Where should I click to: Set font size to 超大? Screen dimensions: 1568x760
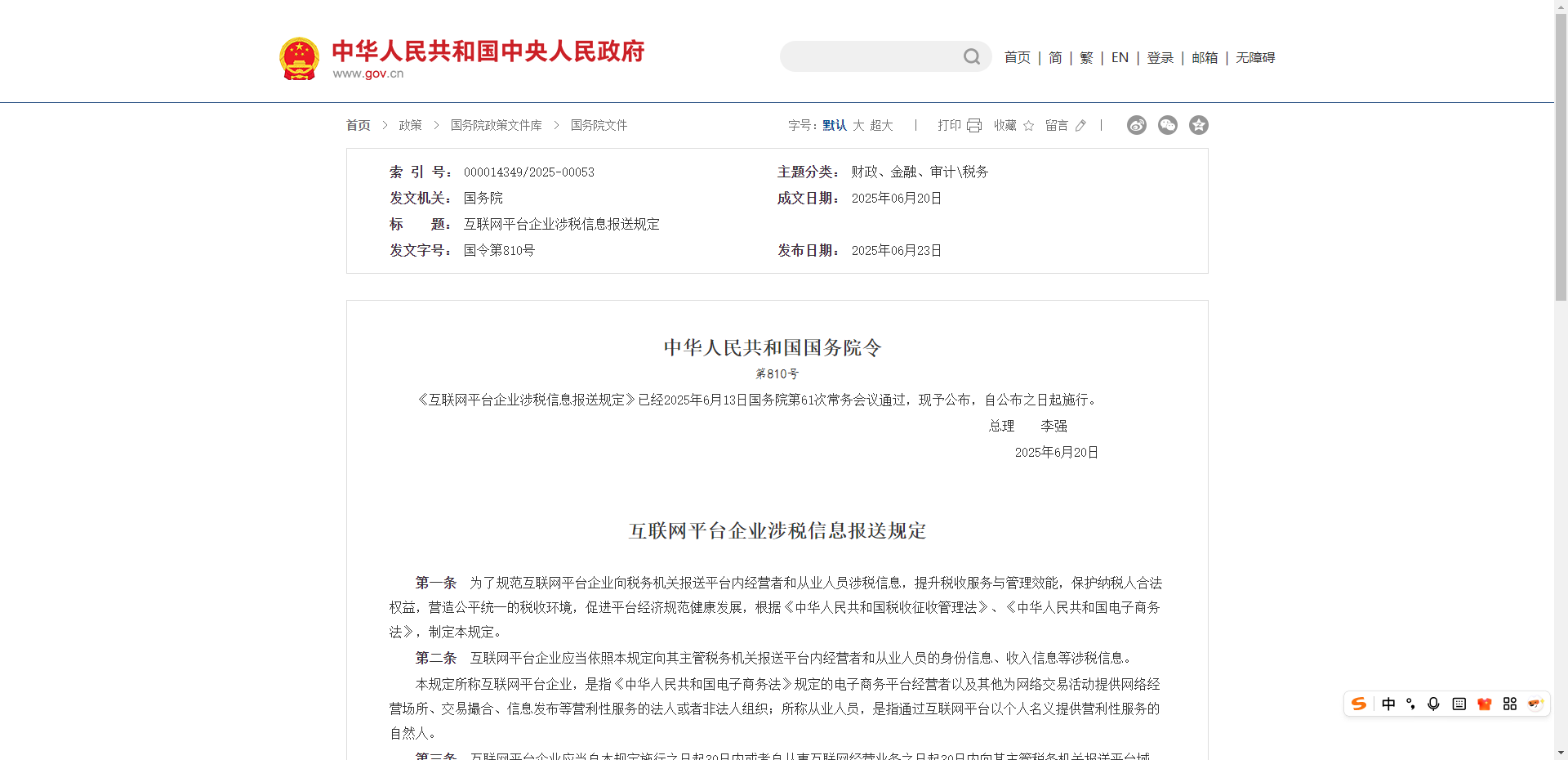881,125
